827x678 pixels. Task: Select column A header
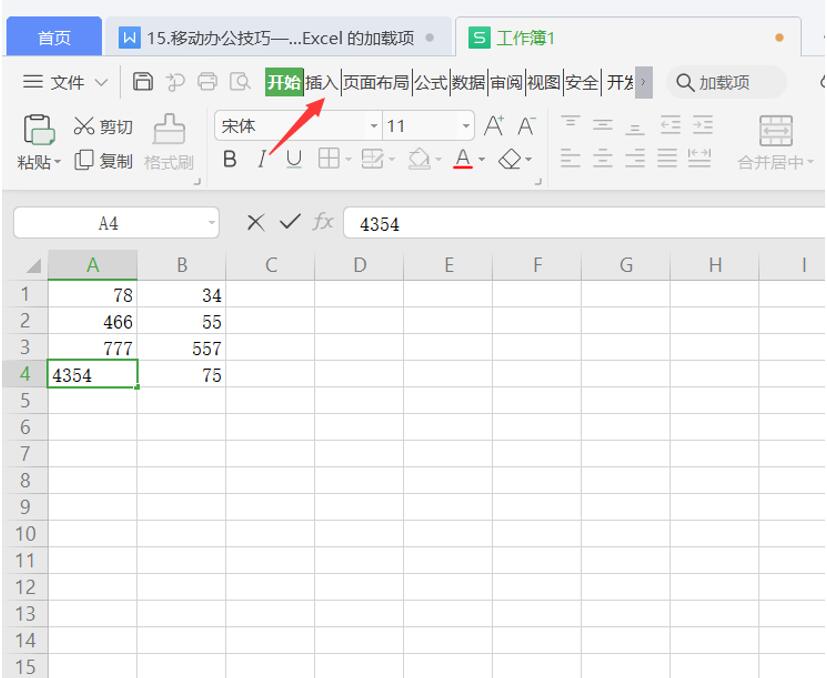[92, 264]
